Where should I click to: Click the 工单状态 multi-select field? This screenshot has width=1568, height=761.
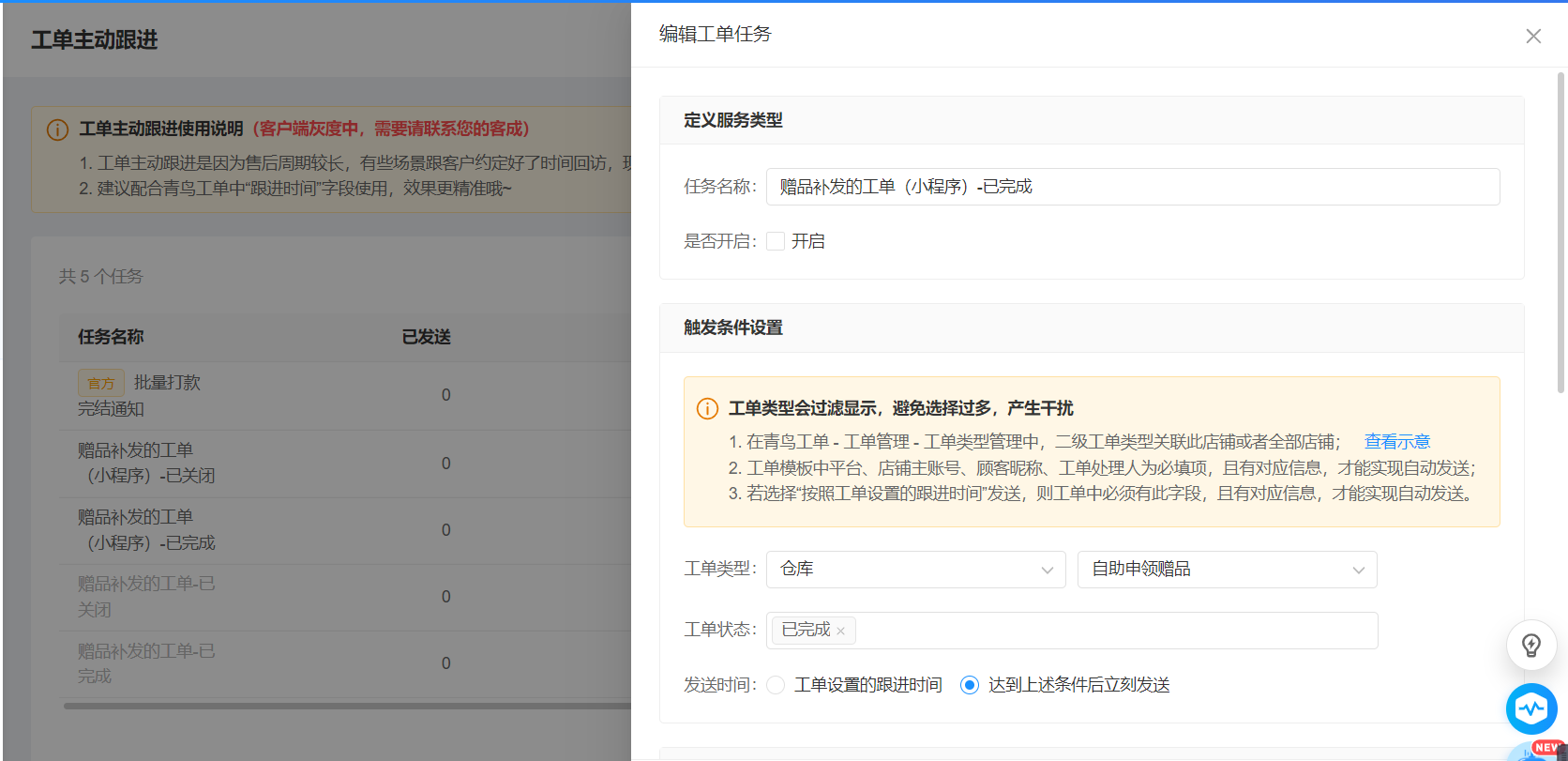tap(1072, 631)
